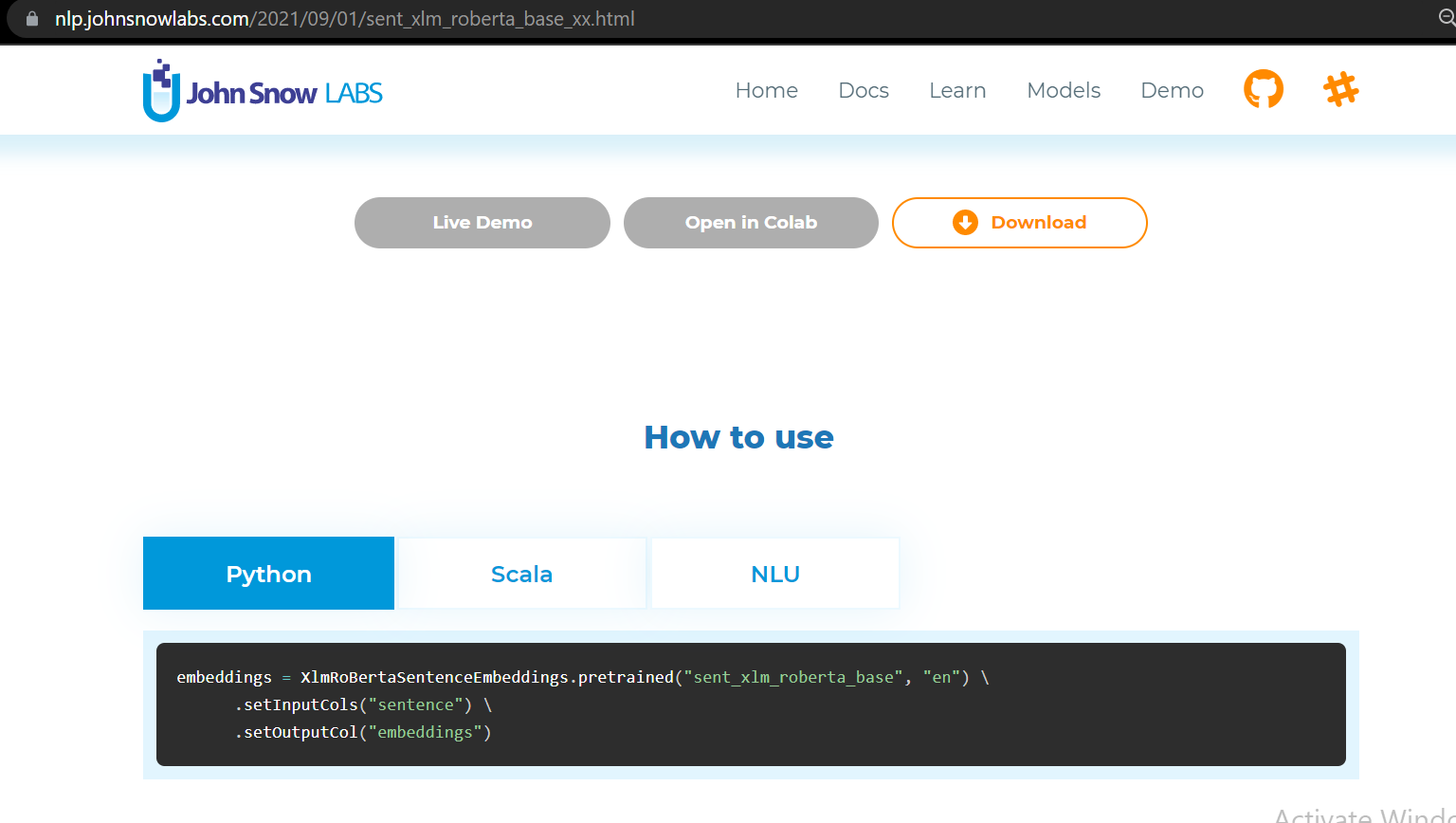This screenshot has height=823, width=1456.
Task: Open the Docs menu item
Action: point(864,90)
